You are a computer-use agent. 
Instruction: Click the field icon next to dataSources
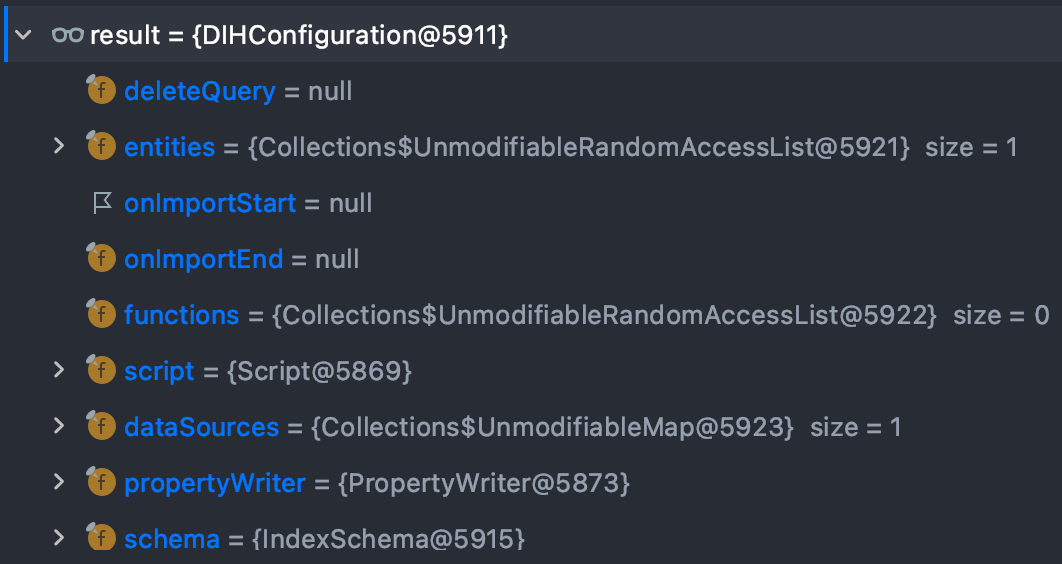pyautogui.click(x=101, y=427)
